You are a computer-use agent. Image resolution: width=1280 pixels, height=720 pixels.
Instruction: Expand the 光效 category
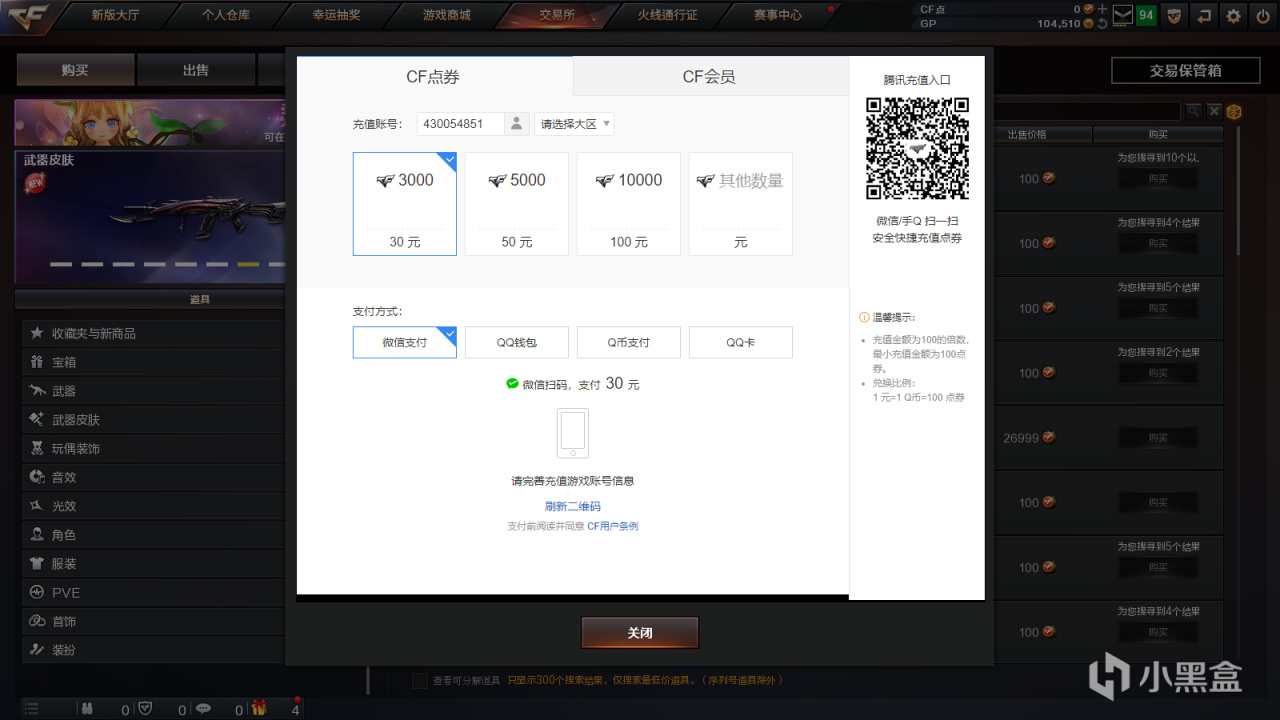coord(155,506)
